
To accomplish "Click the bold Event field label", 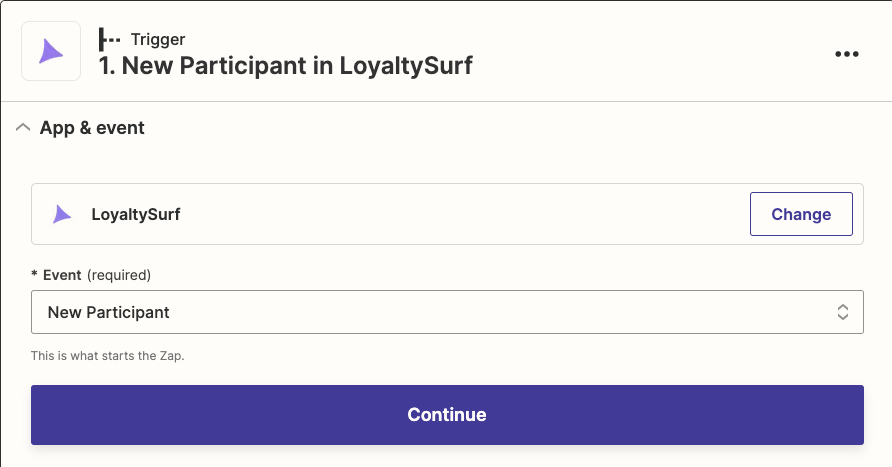I will coord(62,275).
